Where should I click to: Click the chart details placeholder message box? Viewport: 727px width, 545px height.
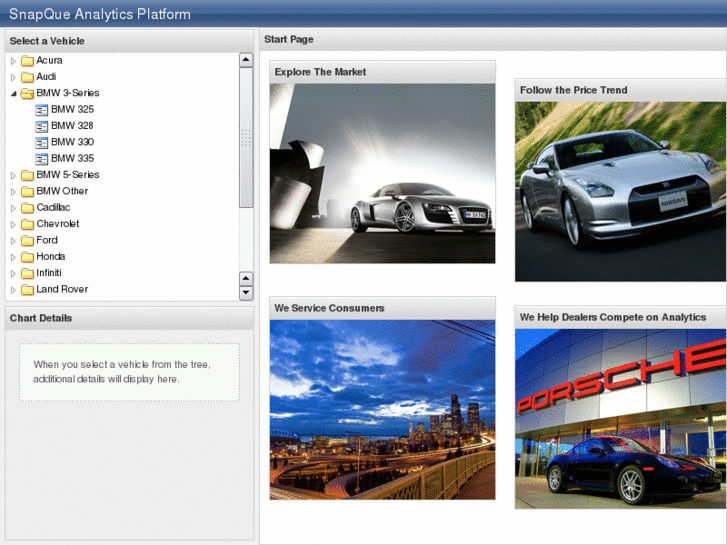click(129, 372)
